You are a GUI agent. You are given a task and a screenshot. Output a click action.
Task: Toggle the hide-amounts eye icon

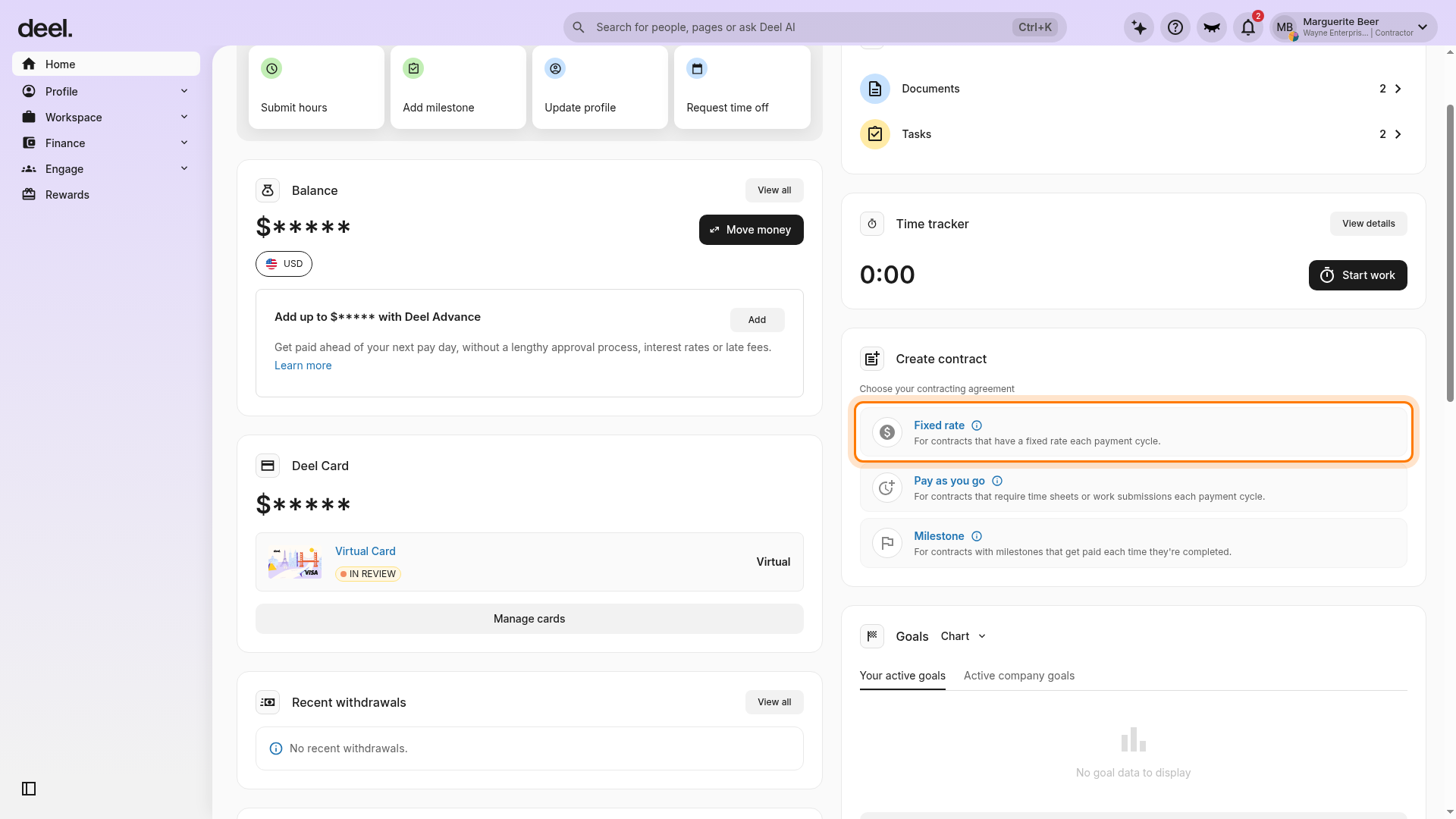pyautogui.click(x=1211, y=27)
